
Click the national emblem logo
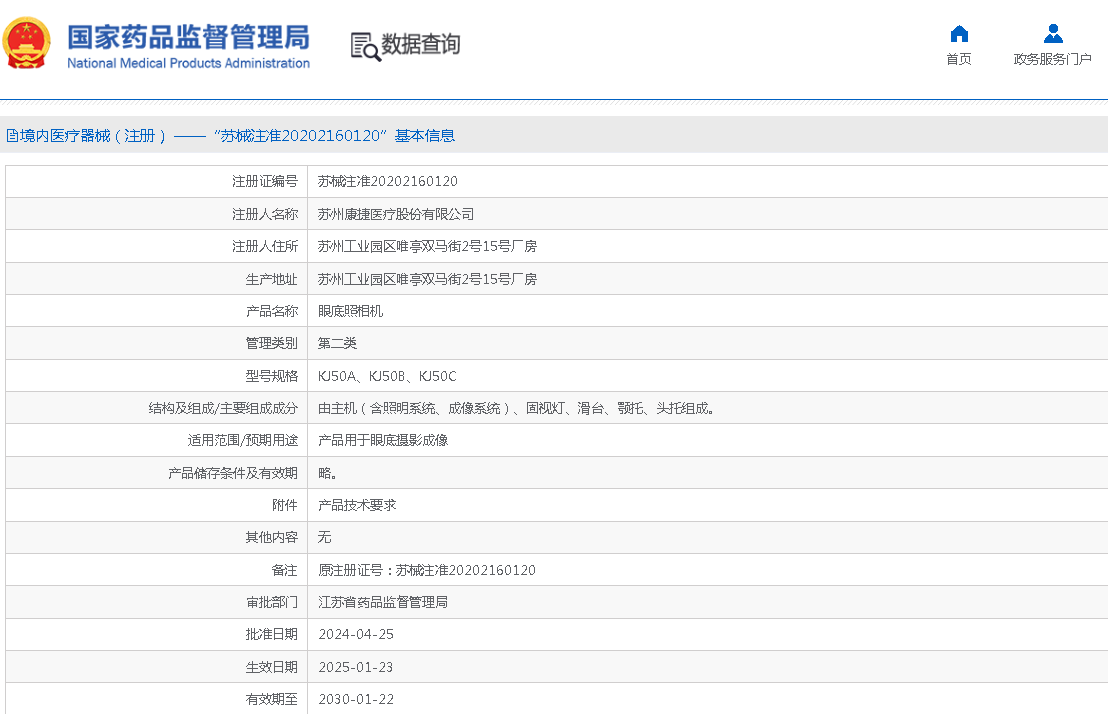pos(27,44)
